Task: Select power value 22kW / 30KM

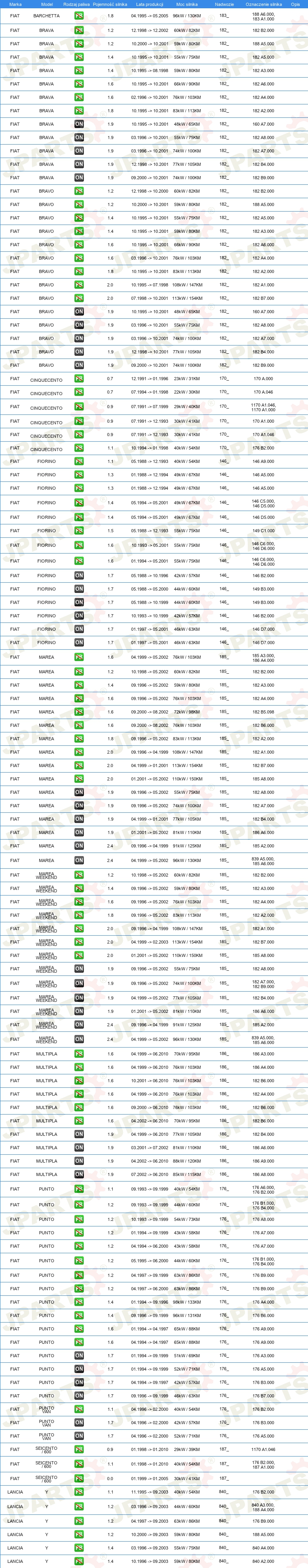Action: tap(187, 392)
